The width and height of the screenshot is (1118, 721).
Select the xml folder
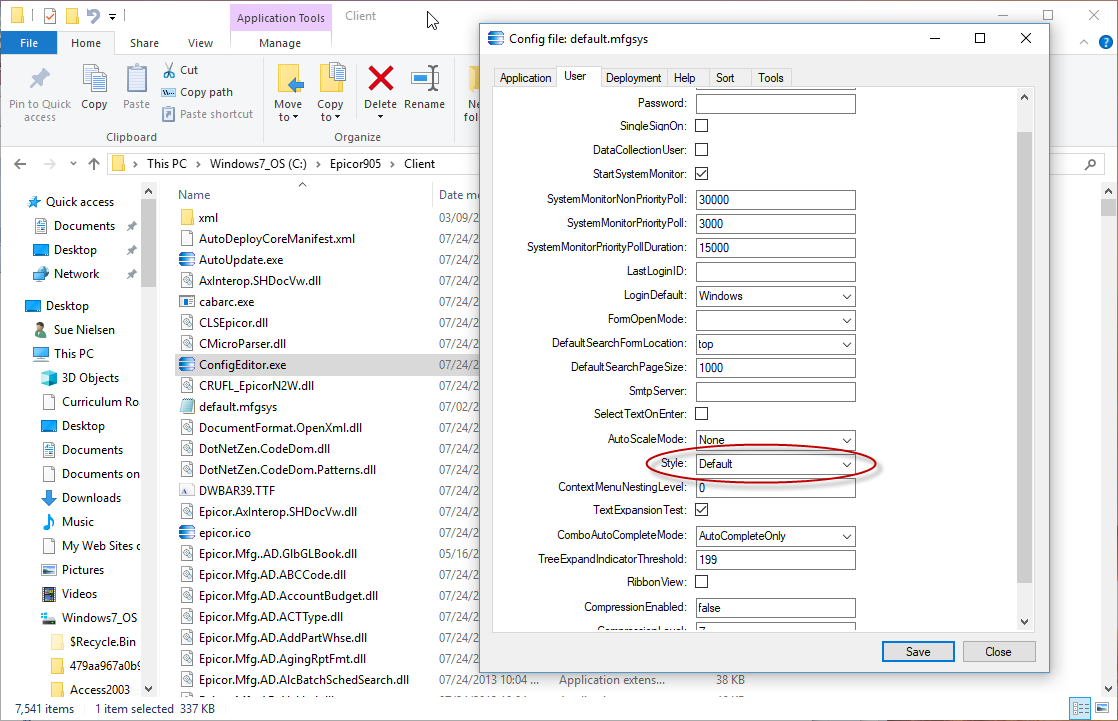click(x=208, y=218)
